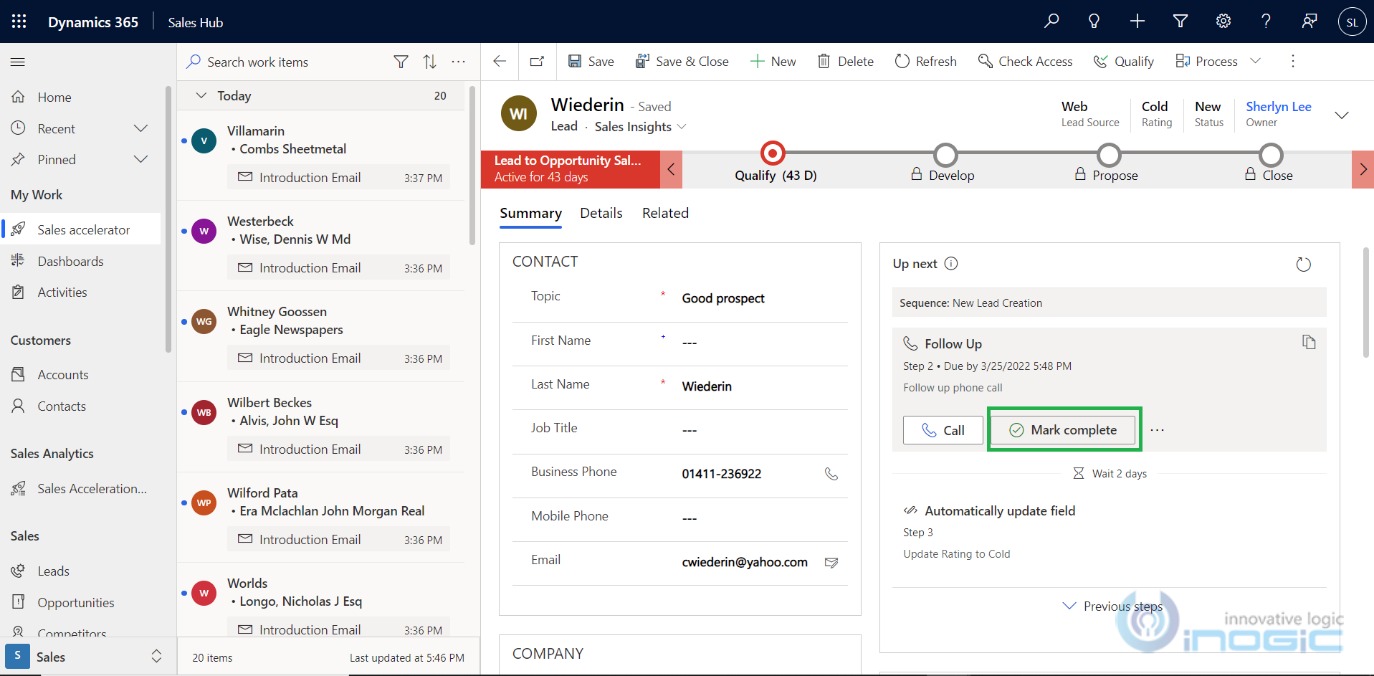Open owner link Sherlyn Lee
Viewport: 1374px width, 676px height.
tap(1278, 106)
